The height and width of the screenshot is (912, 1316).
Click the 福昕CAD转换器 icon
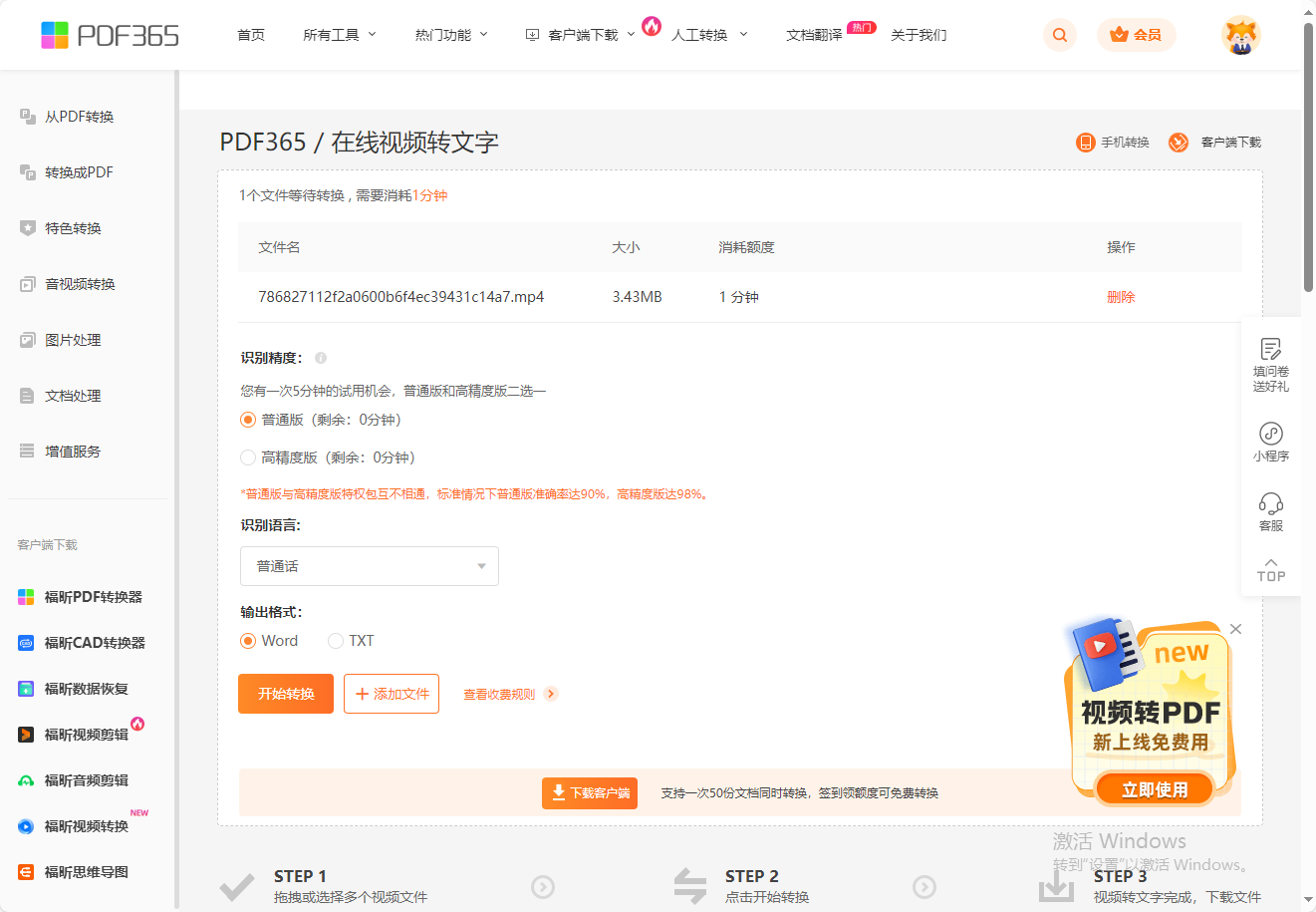tap(26, 643)
